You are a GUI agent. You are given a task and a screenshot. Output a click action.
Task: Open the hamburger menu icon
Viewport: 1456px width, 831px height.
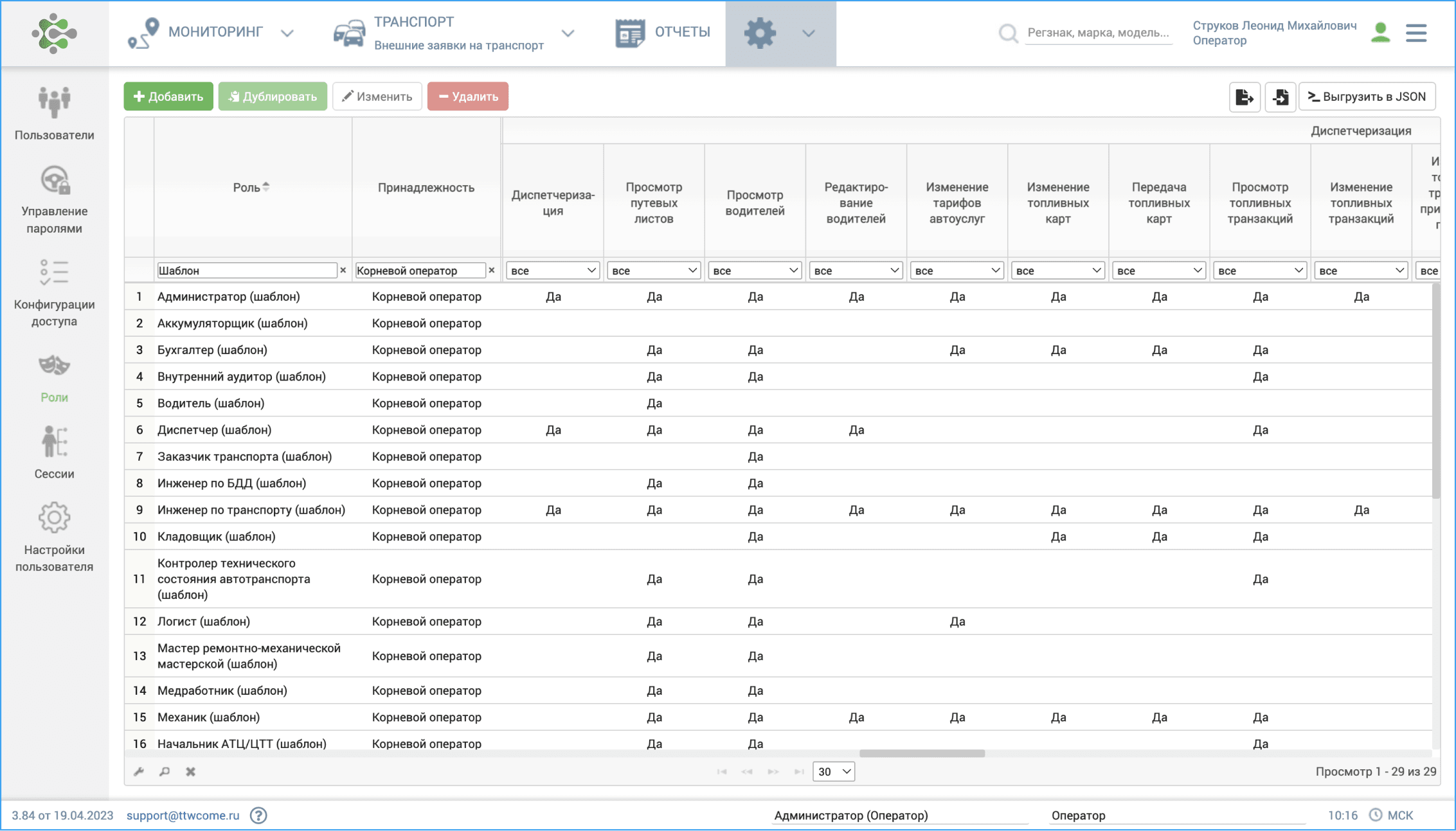pyautogui.click(x=1416, y=33)
